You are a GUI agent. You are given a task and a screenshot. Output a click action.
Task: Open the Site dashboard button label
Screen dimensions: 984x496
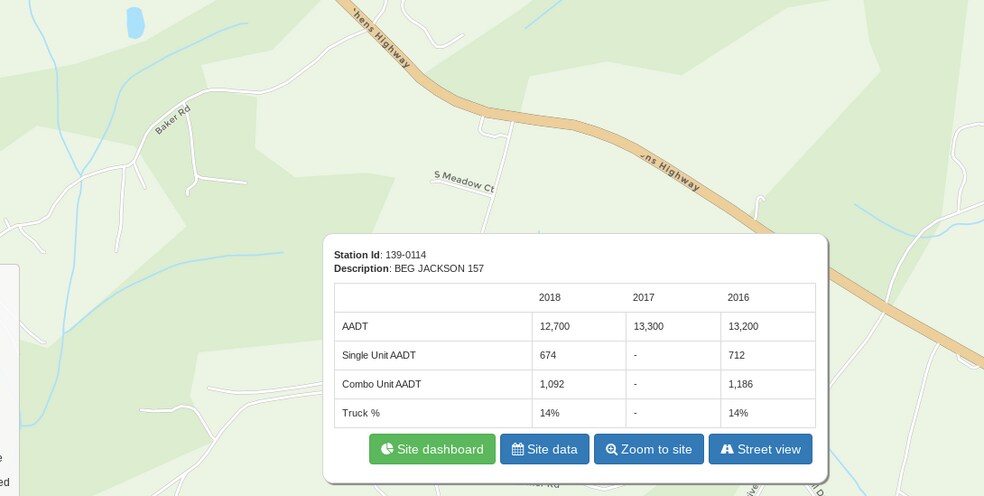click(x=440, y=449)
